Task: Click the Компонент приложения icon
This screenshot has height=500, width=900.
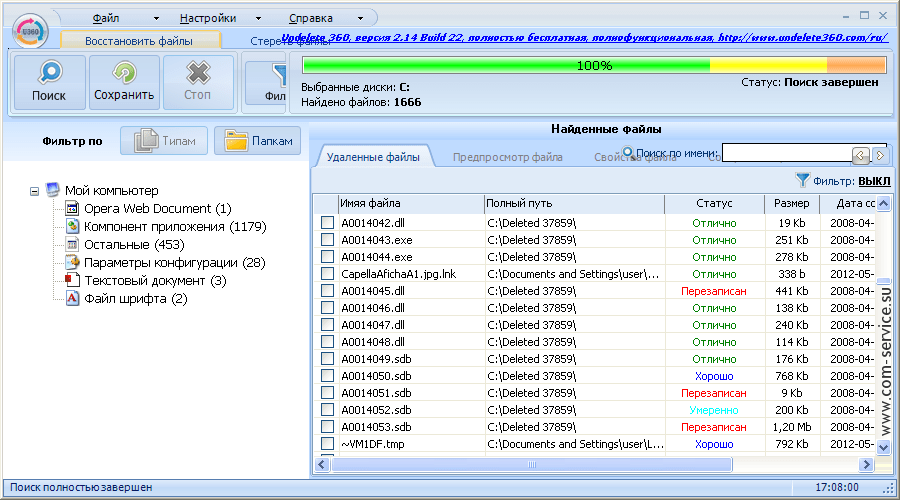Action: 72,226
